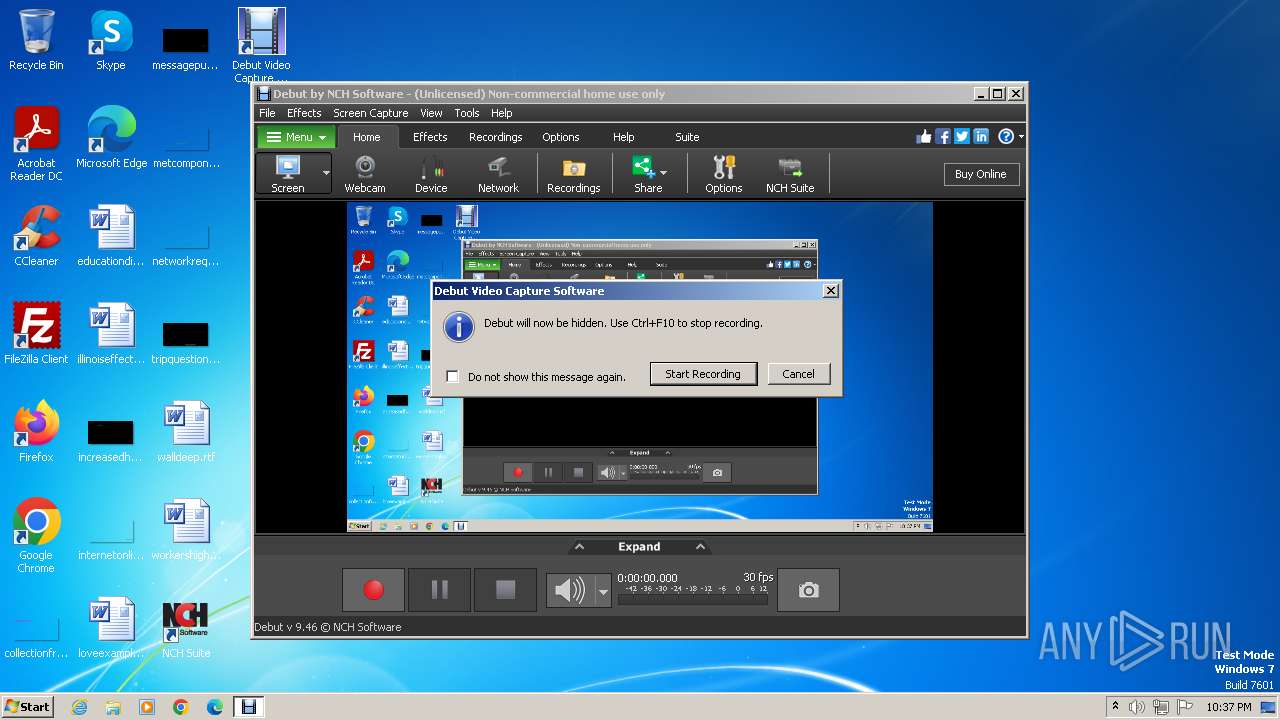Select the Firefox desktop icon

[x=36, y=432]
